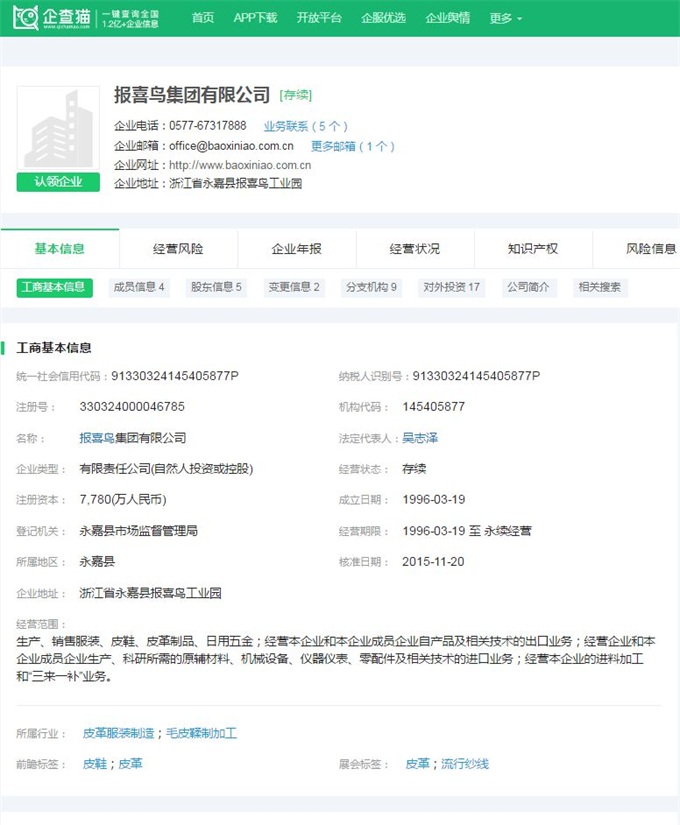
Task: Click the 流行纱线 exhibition tag
Action: pos(465,763)
